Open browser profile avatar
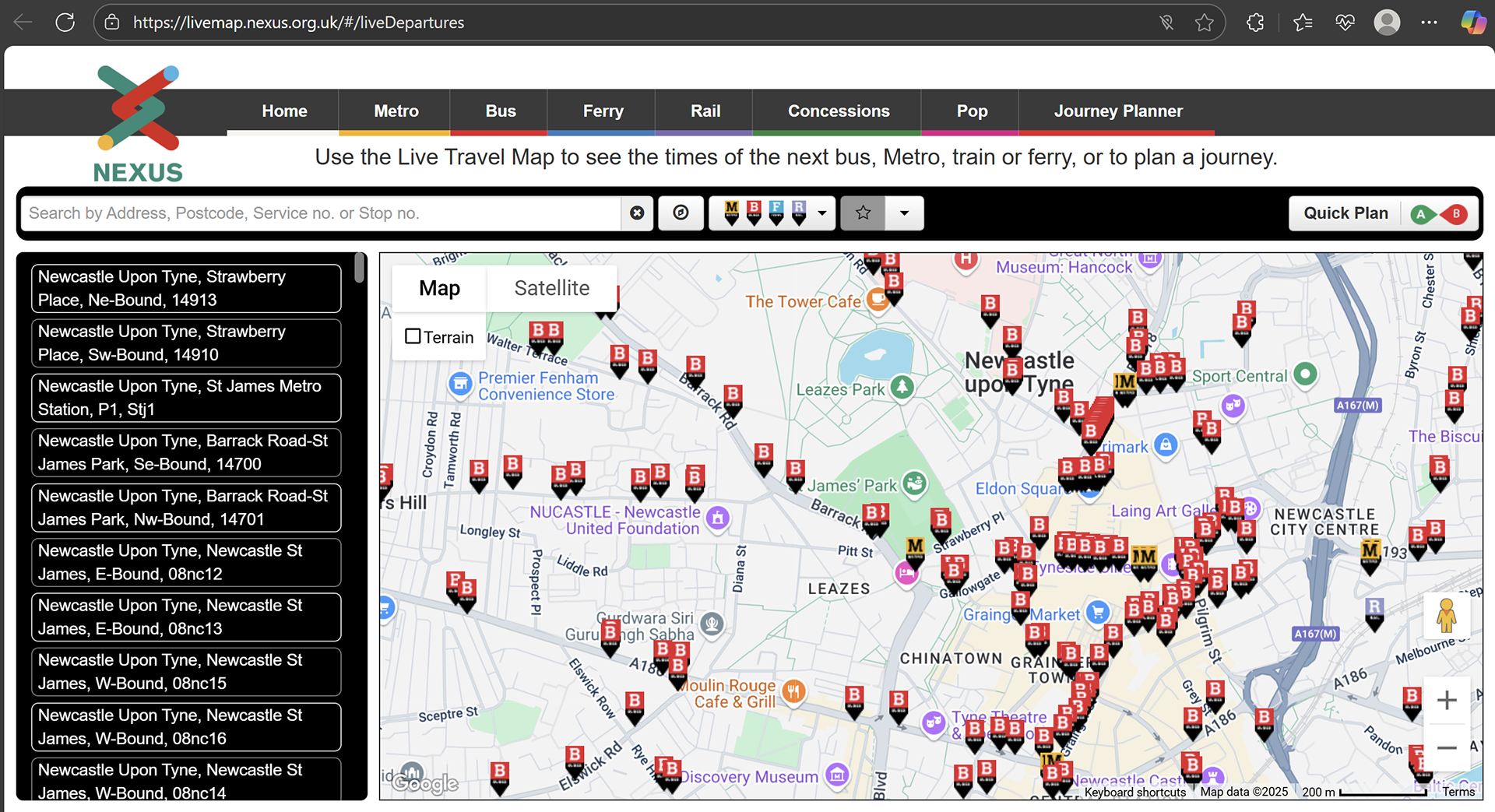The width and height of the screenshot is (1495, 812). coord(1387,23)
